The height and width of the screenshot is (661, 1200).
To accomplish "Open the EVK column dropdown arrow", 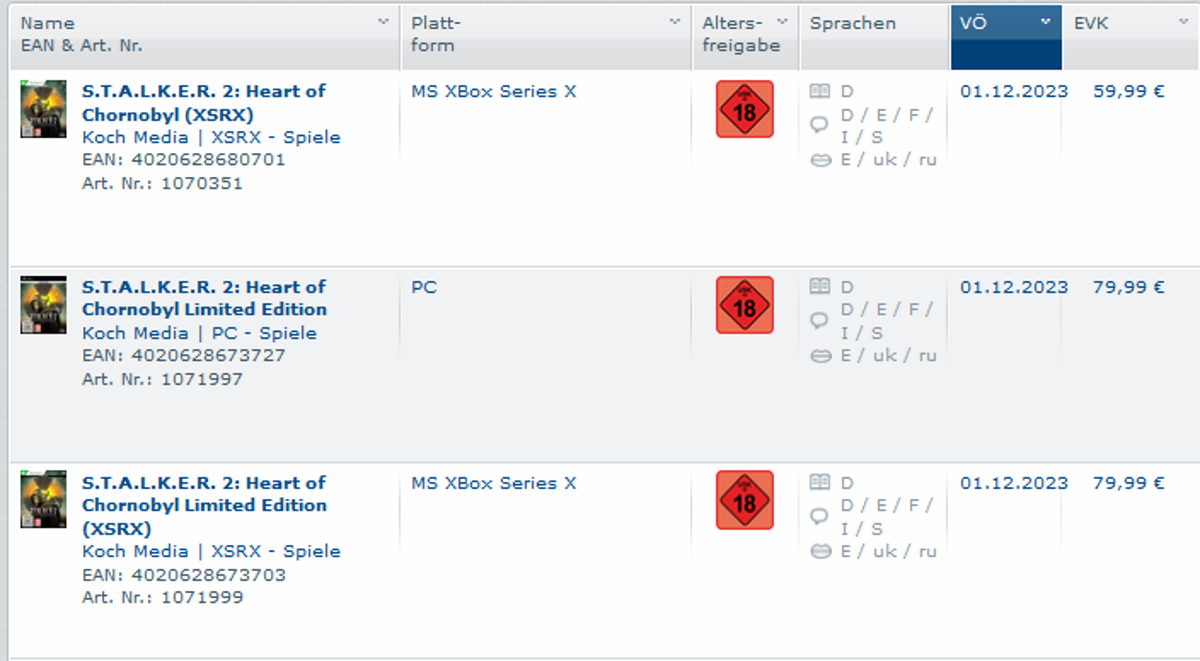I will 1183,22.
